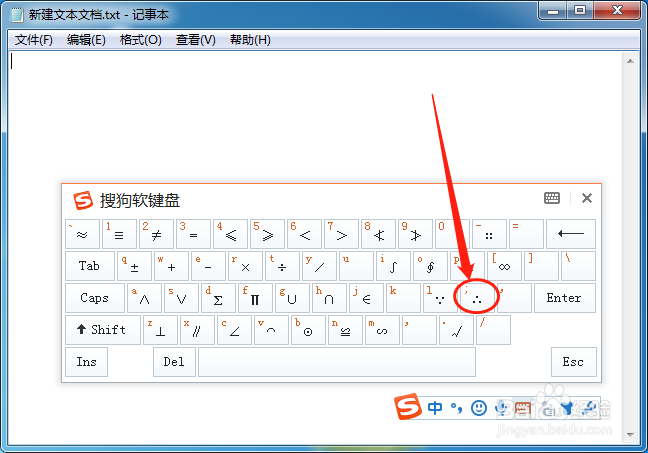Click the ∞ infinity key
The image size is (648, 453).
coord(504,266)
